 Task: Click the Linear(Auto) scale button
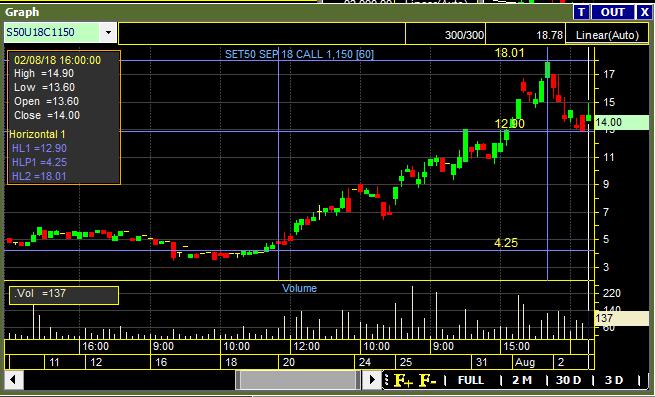click(x=607, y=35)
